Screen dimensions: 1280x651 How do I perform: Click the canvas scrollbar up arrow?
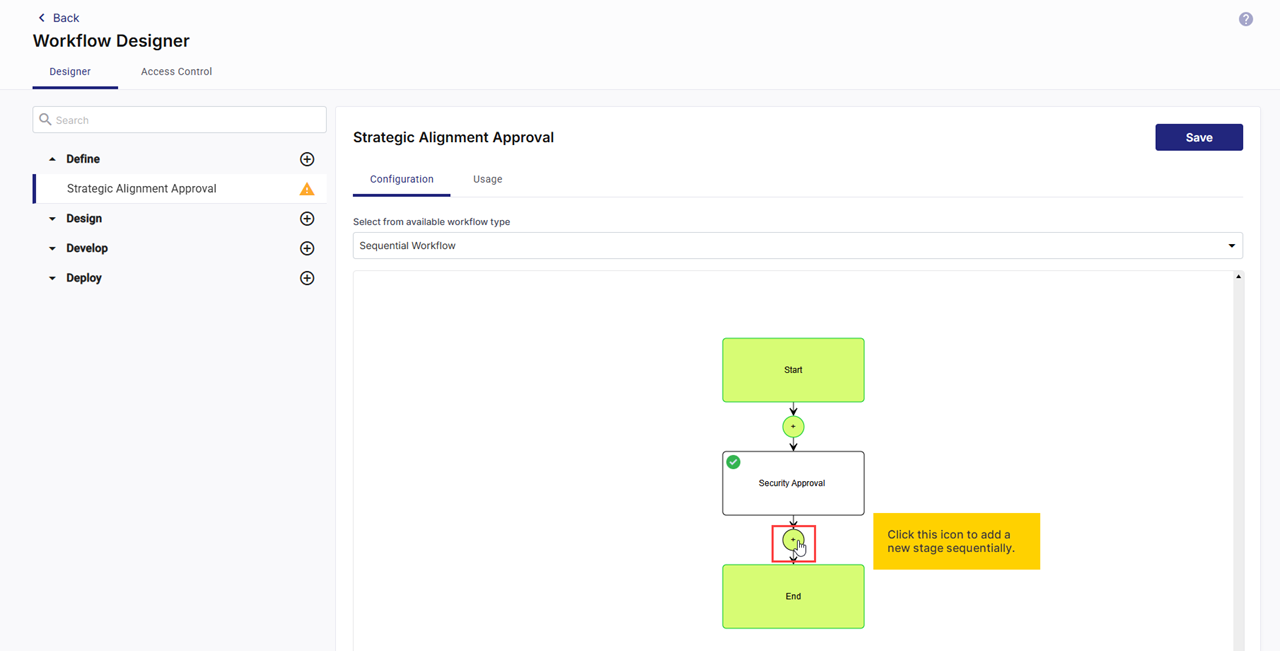click(x=1238, y=277)
